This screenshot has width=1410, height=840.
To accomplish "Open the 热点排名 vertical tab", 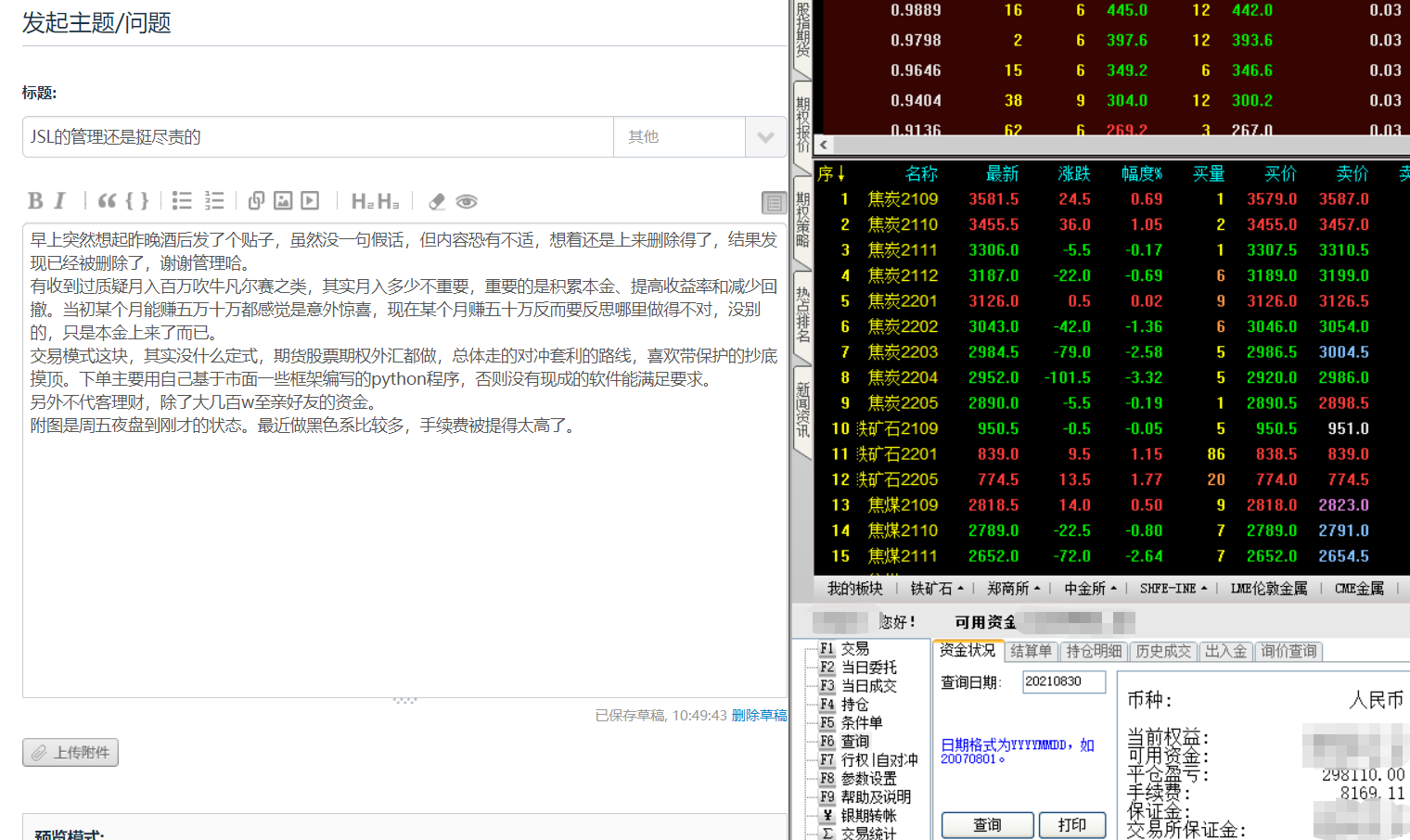I will pyautogui.click(x=802, y=314).
